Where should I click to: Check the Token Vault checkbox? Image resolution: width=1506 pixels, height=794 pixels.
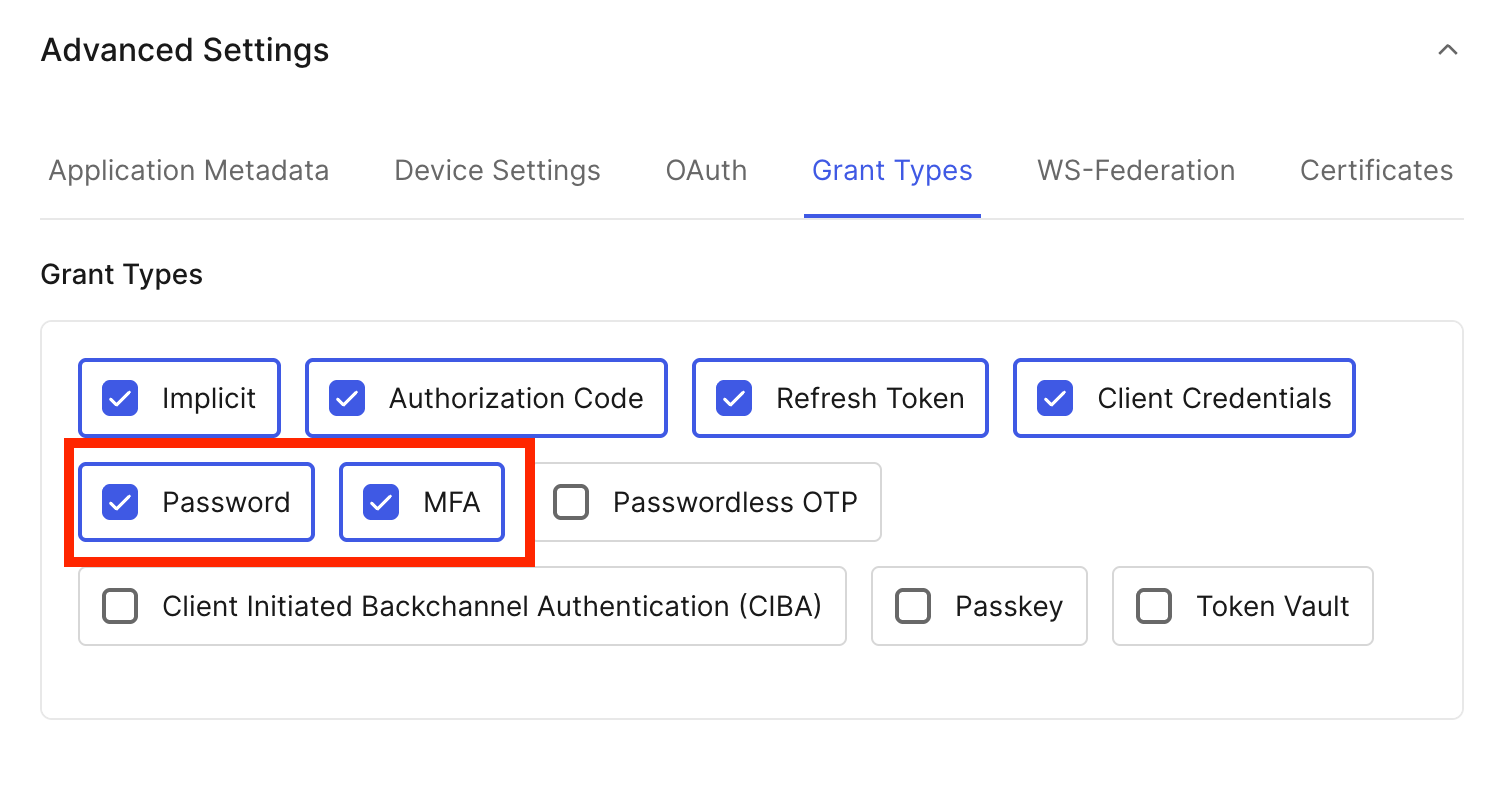click(x=1154, y=606)
